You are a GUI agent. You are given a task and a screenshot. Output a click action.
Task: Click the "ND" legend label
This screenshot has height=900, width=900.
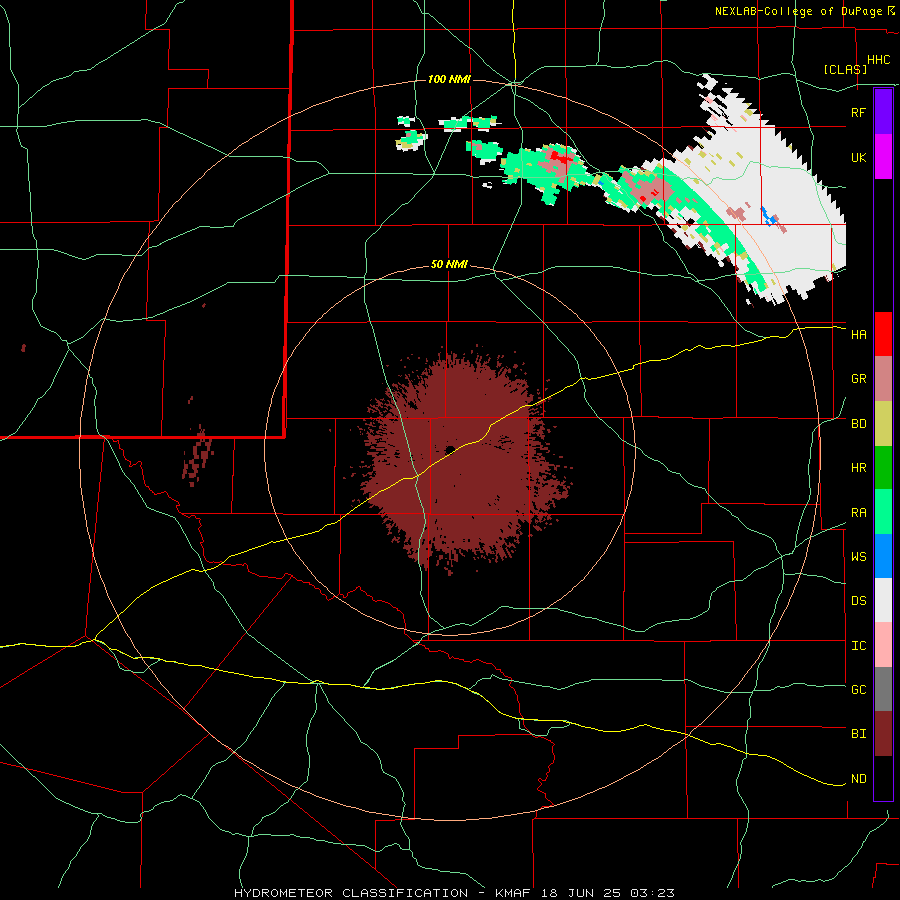point(858,779)
